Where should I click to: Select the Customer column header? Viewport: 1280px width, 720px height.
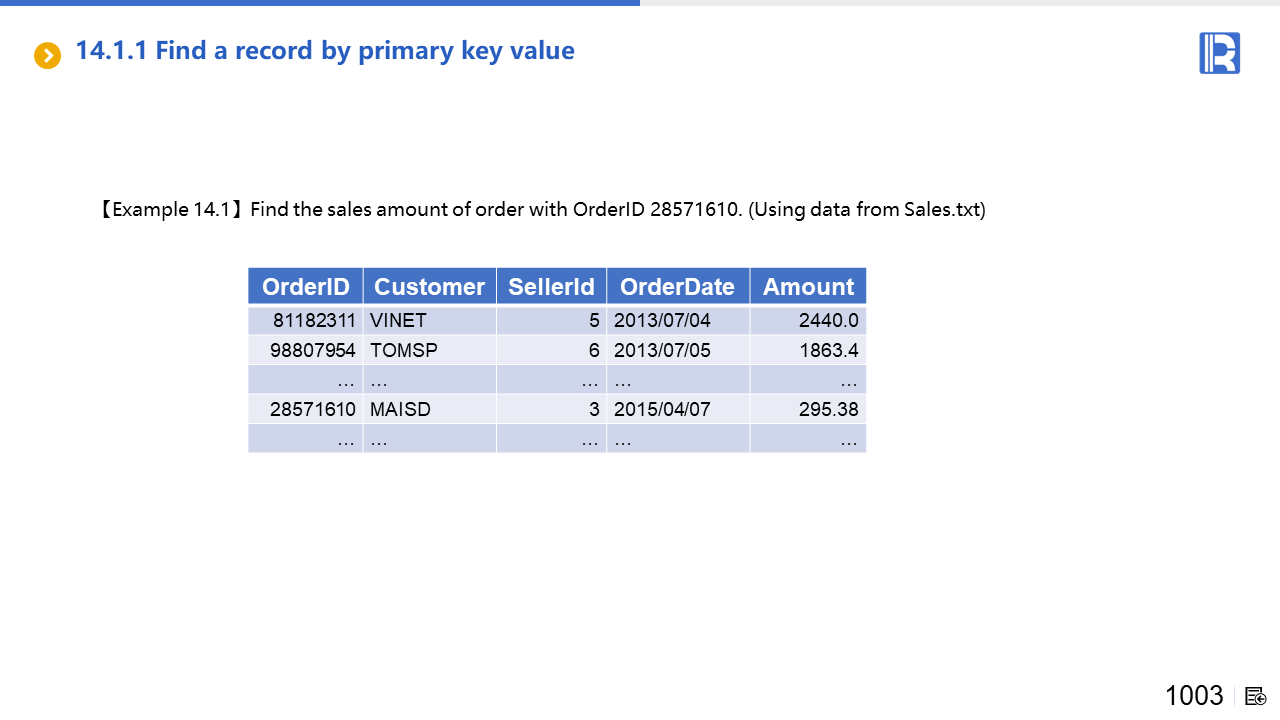coord(429,287)
